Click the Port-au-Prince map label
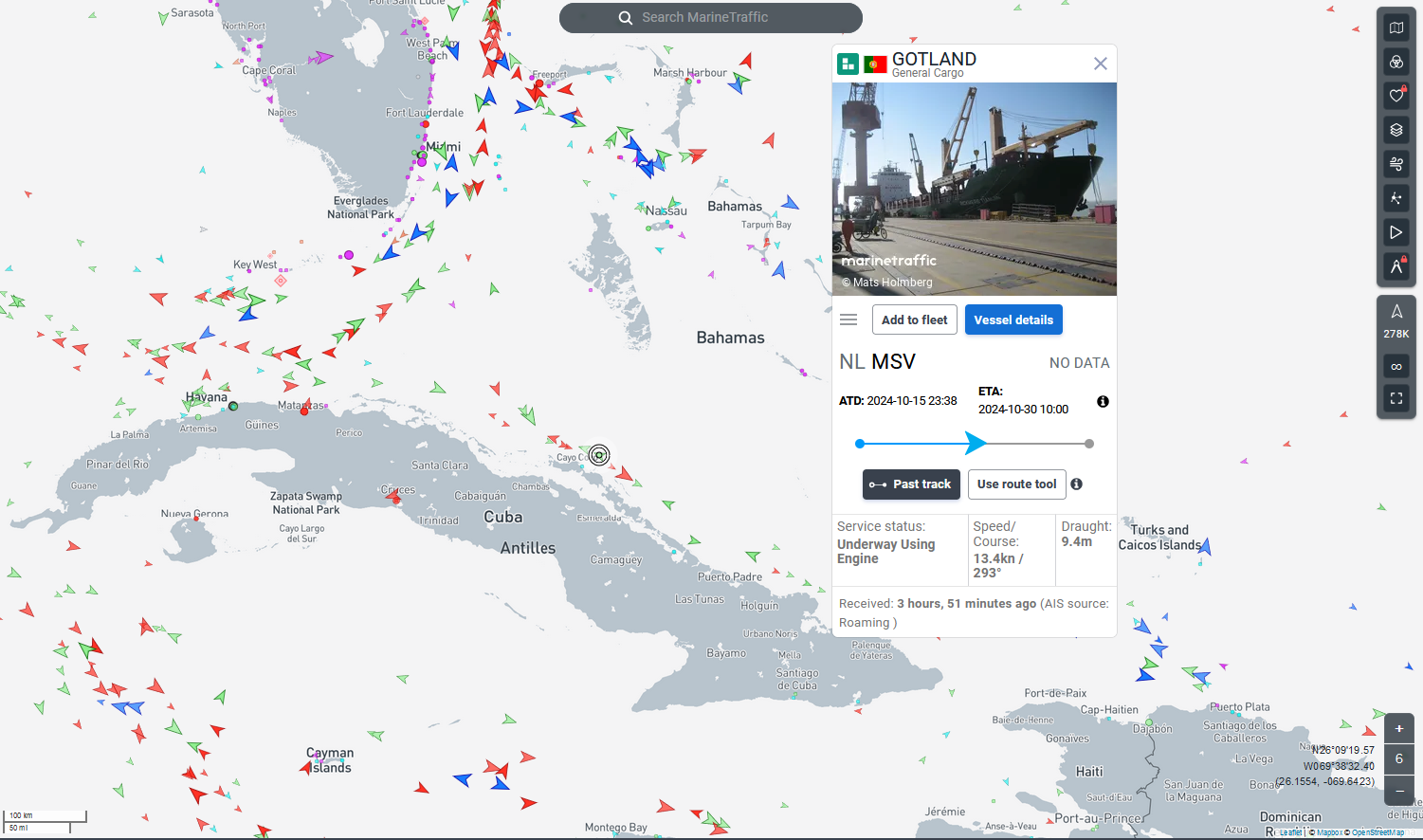Image resolution: width=1423 pixels, height=840 pixels. 1098,818
